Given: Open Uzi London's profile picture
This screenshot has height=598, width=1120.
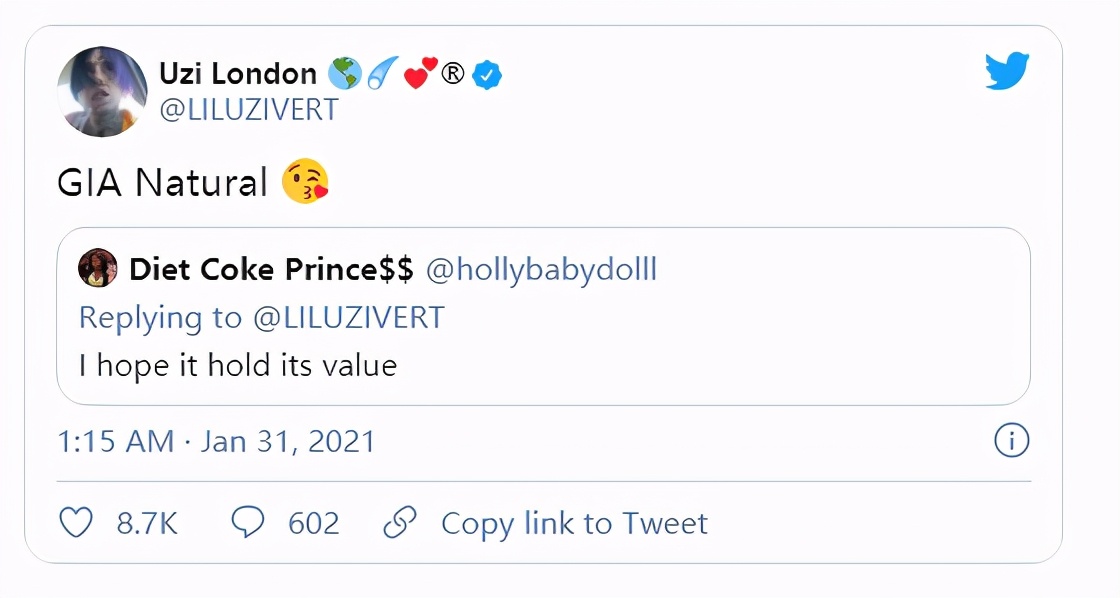Looking at the screenshot, I should 103,92.
